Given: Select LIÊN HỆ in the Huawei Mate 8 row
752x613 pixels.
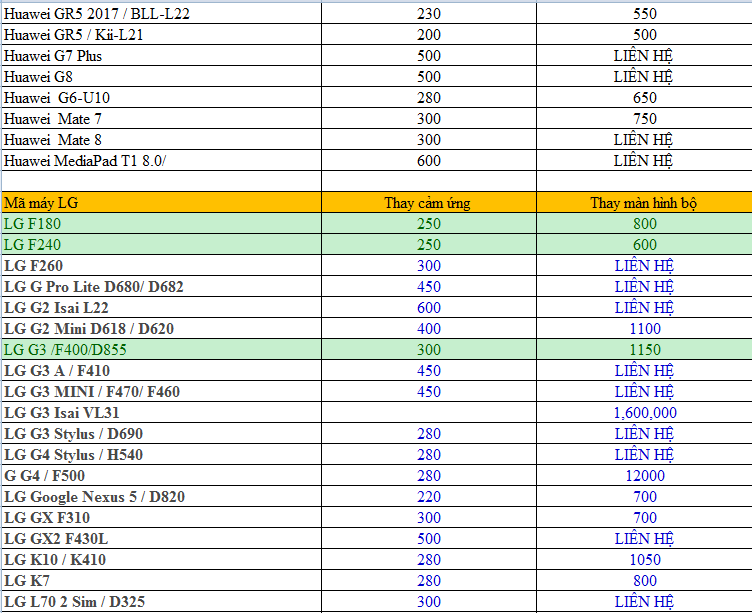Looking at the screenshot, I should pos(644,140).
